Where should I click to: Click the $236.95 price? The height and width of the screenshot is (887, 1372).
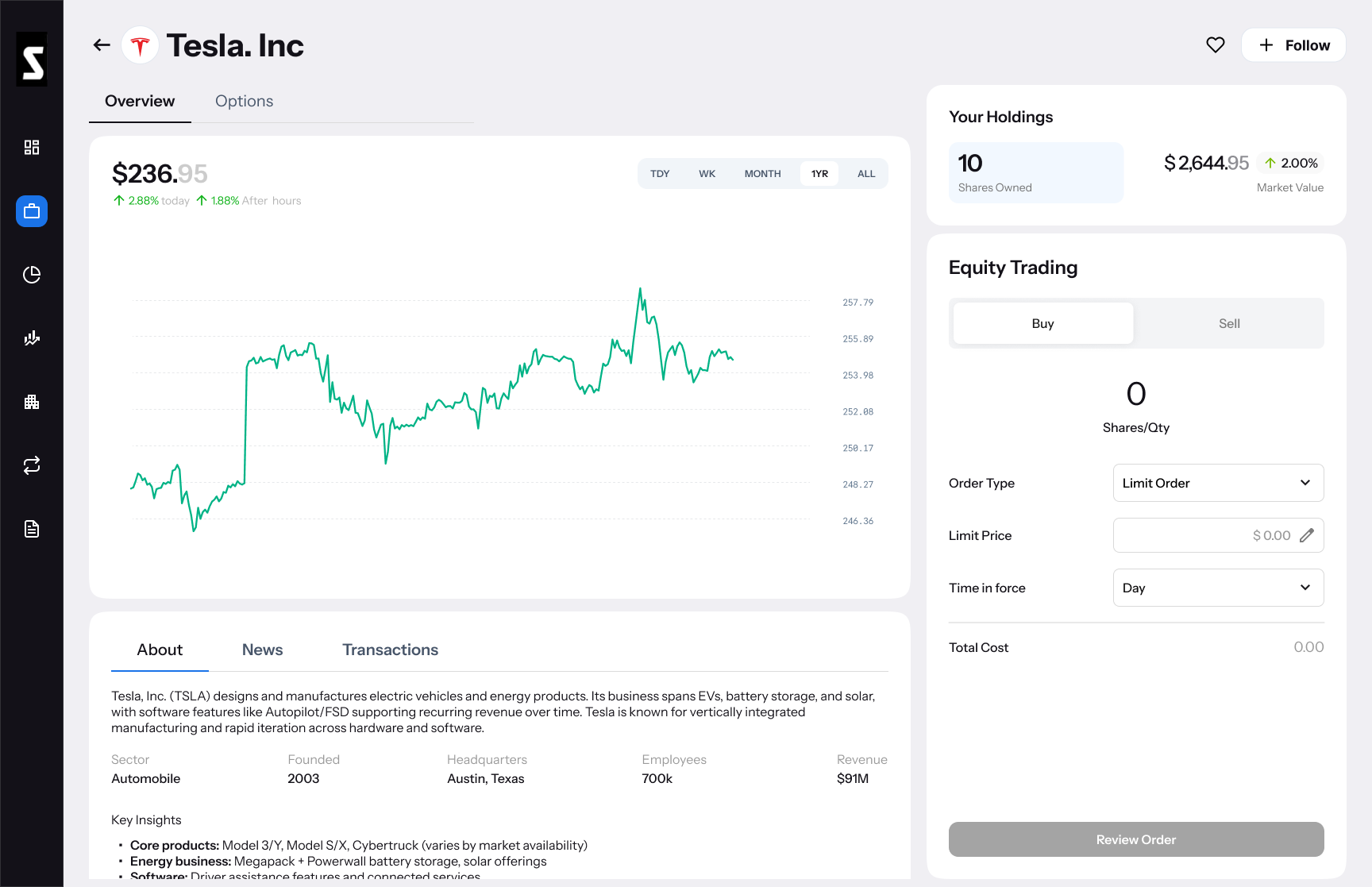[160, 173]
